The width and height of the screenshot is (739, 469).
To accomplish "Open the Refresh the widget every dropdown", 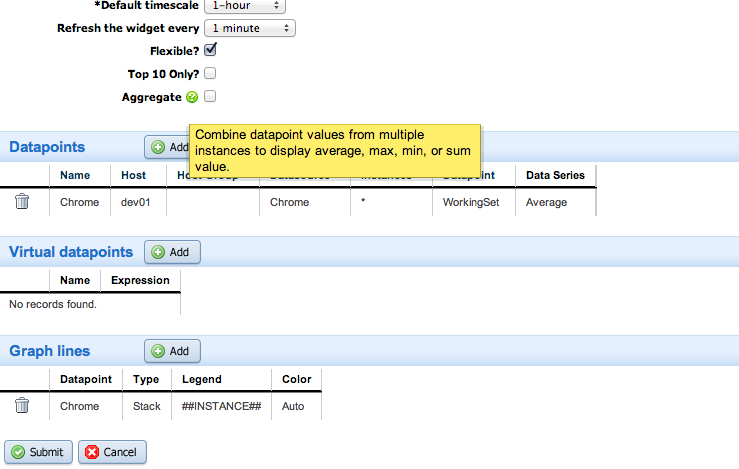I will tap(249, 28).
